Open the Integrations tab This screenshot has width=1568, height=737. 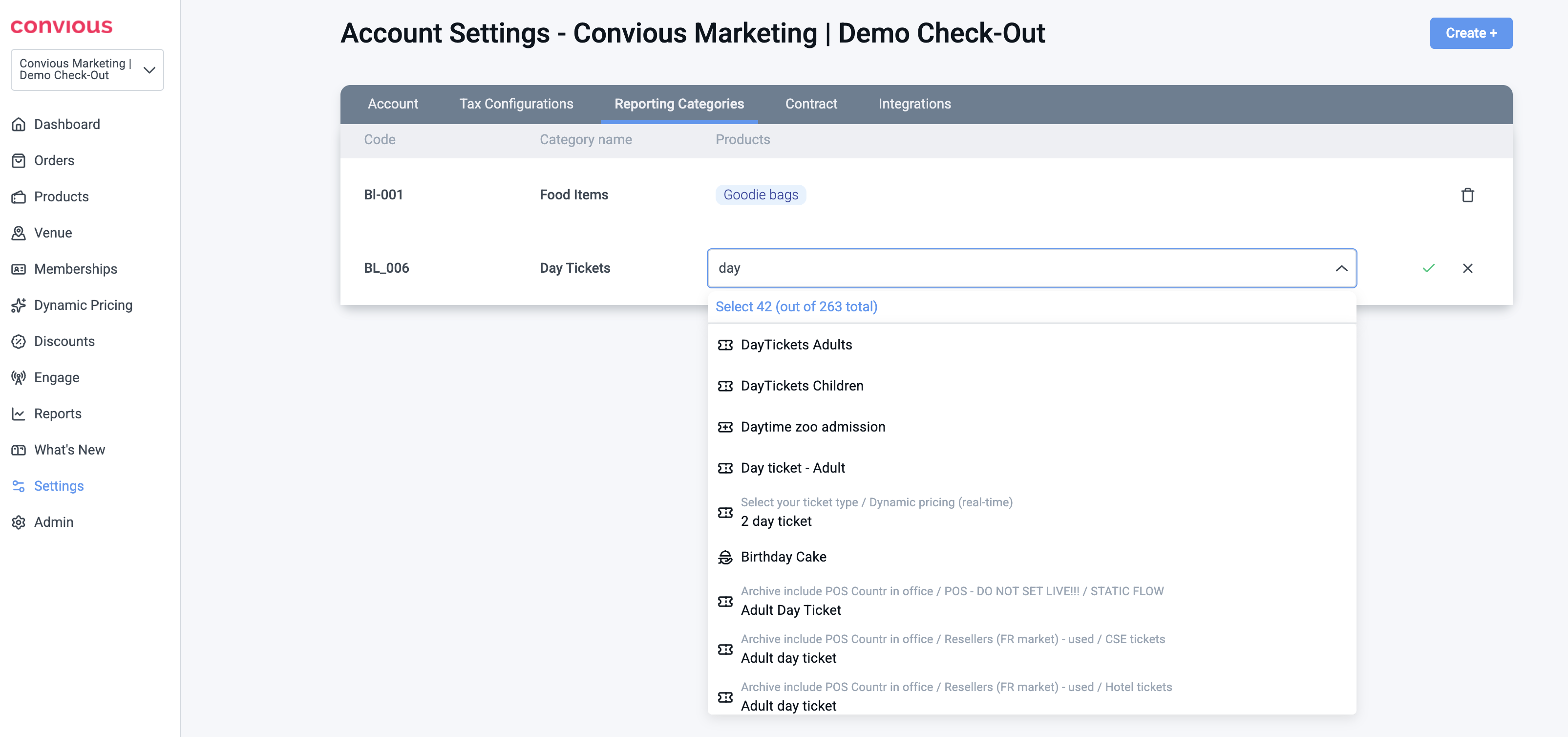coord(913,104)
